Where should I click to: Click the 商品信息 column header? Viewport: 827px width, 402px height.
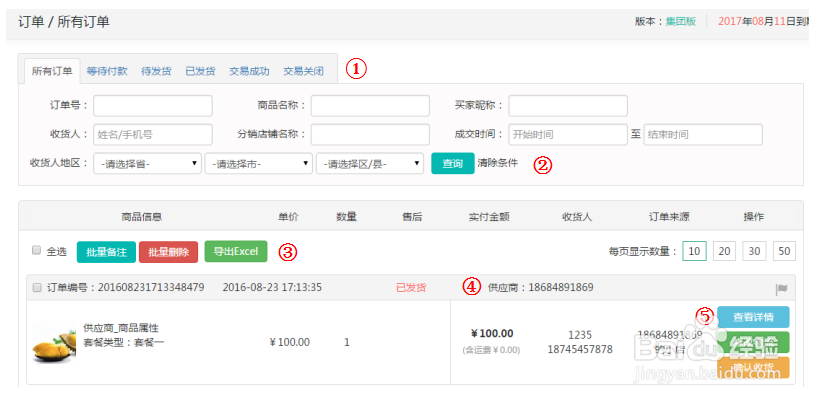pos(141,217)
